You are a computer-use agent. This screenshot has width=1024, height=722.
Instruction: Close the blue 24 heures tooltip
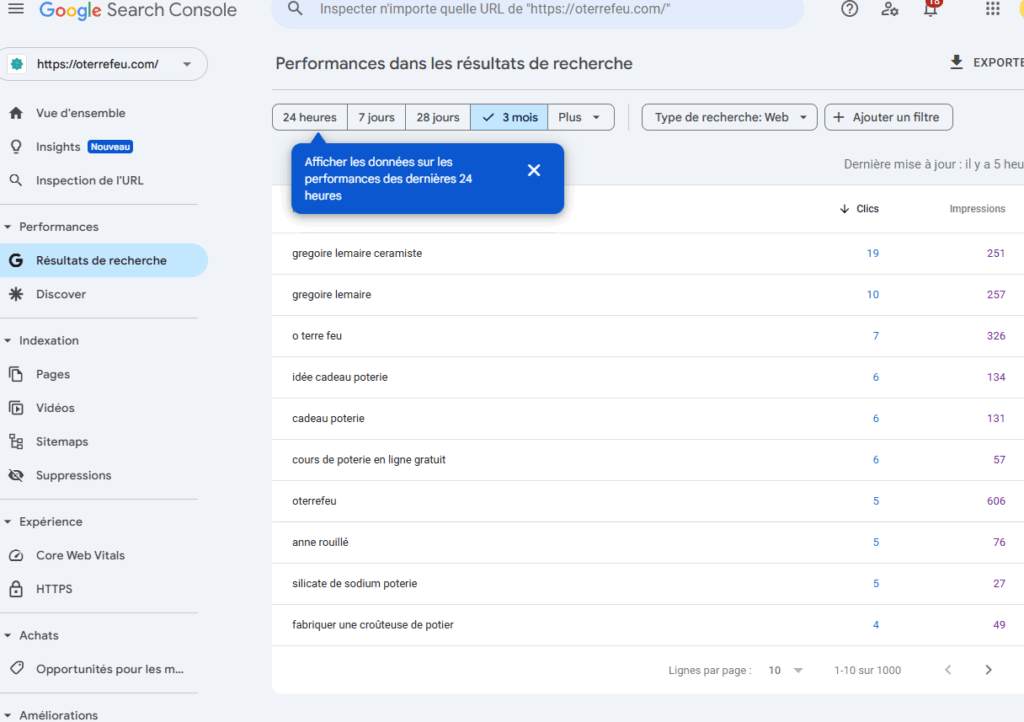pos(534,170)
